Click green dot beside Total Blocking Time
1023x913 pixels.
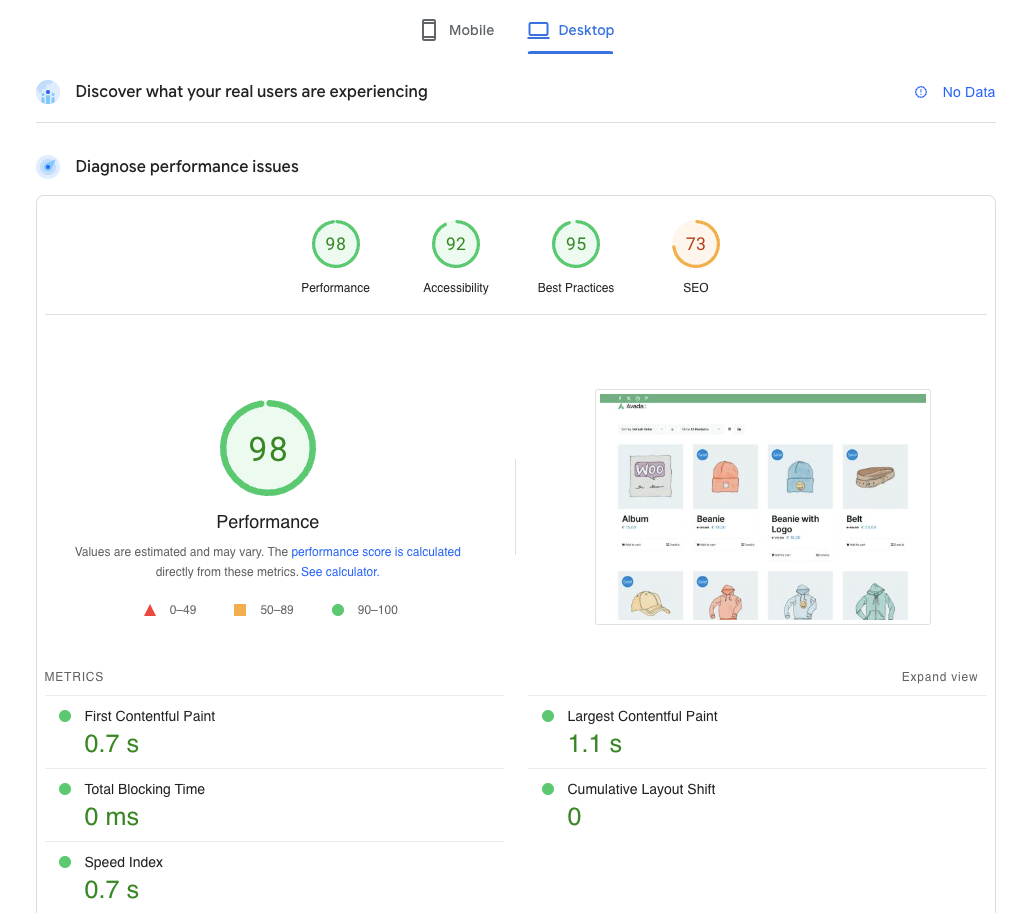(x=65, y=789)
